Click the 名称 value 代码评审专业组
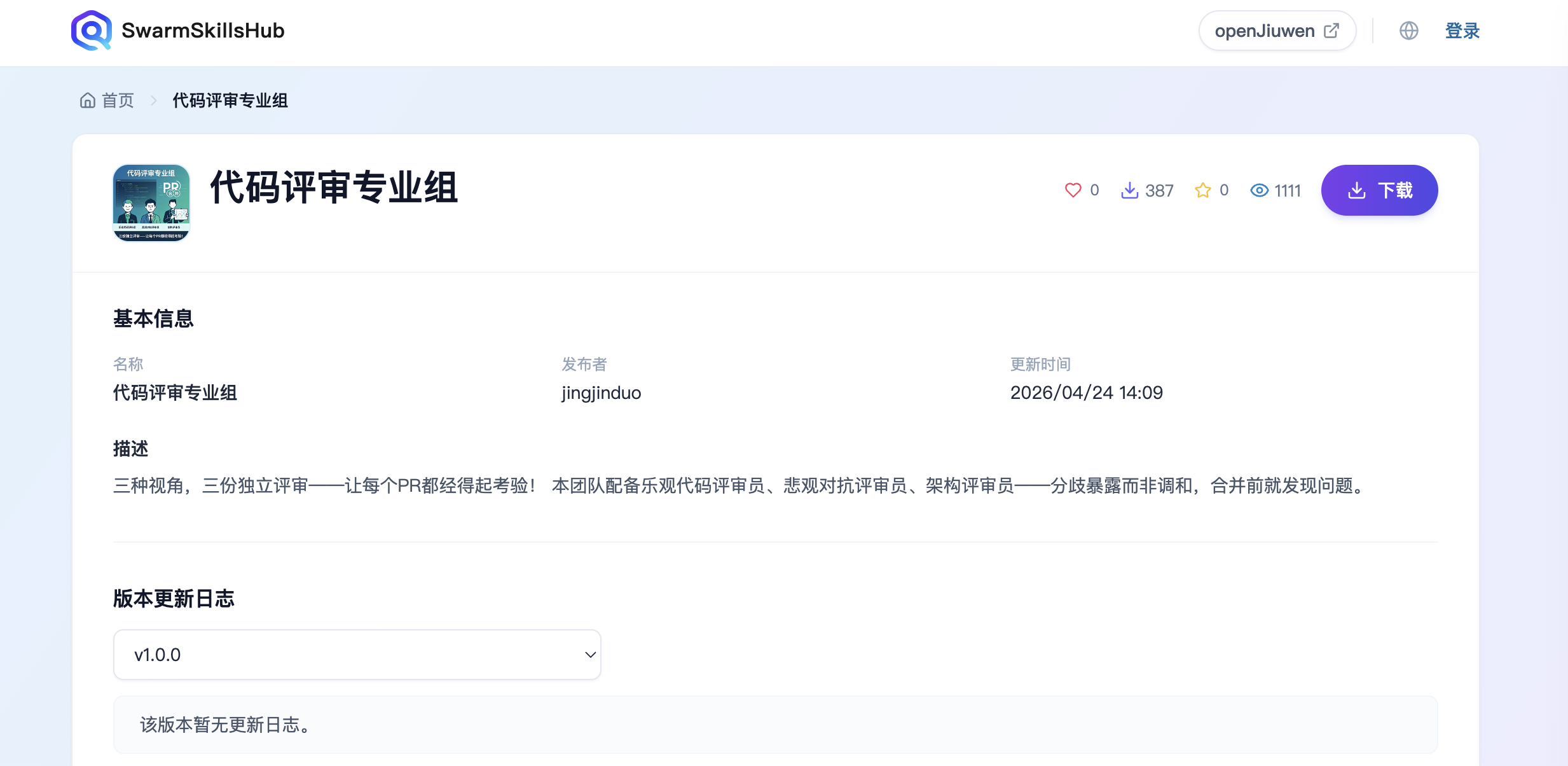 [175, 393]
